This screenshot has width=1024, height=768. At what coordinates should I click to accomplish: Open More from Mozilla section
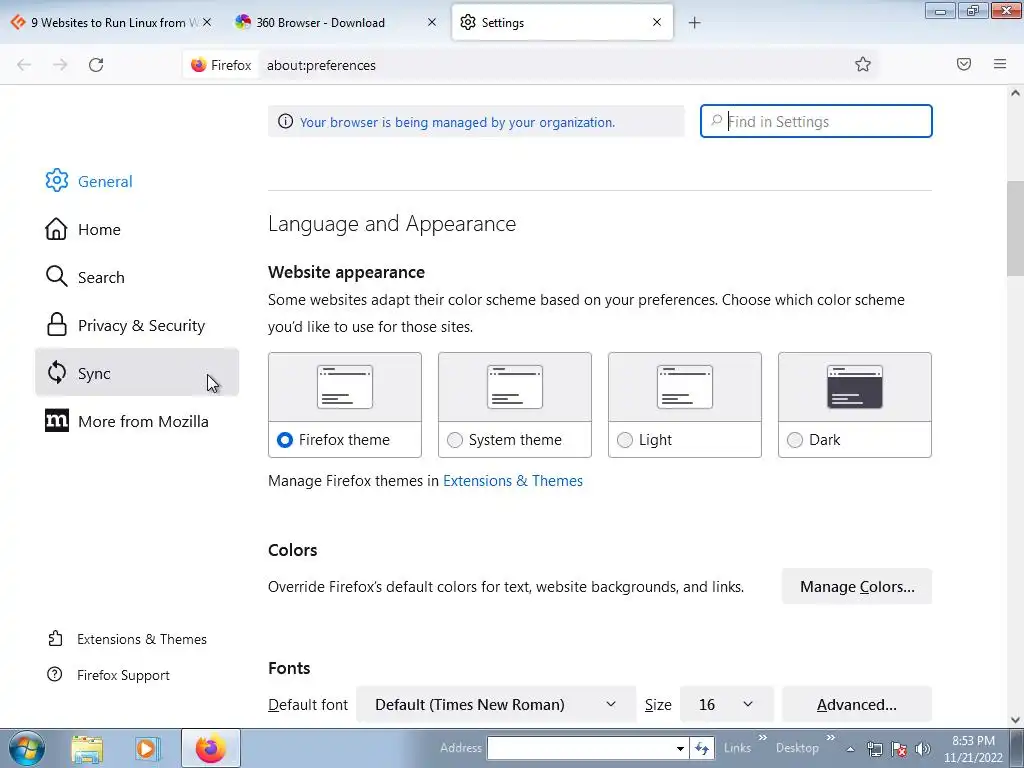[x=136, y=421]
